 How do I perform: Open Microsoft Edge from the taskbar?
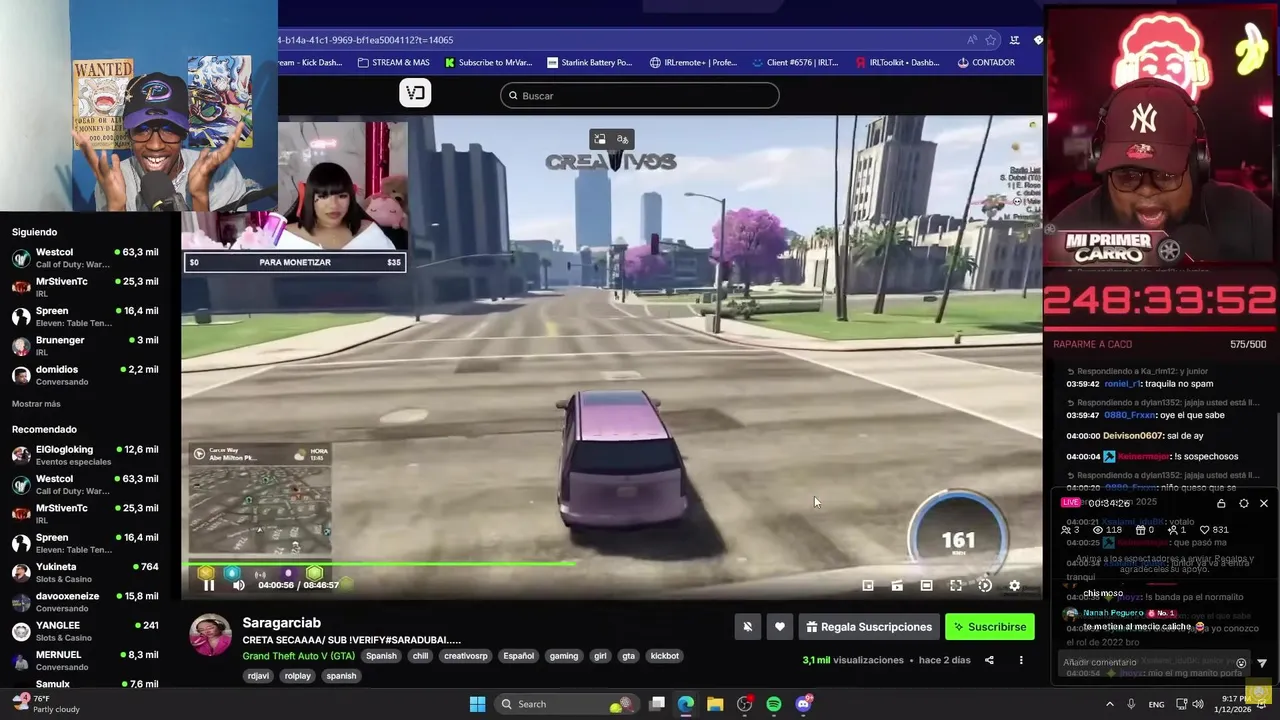(x=686, y=704)
